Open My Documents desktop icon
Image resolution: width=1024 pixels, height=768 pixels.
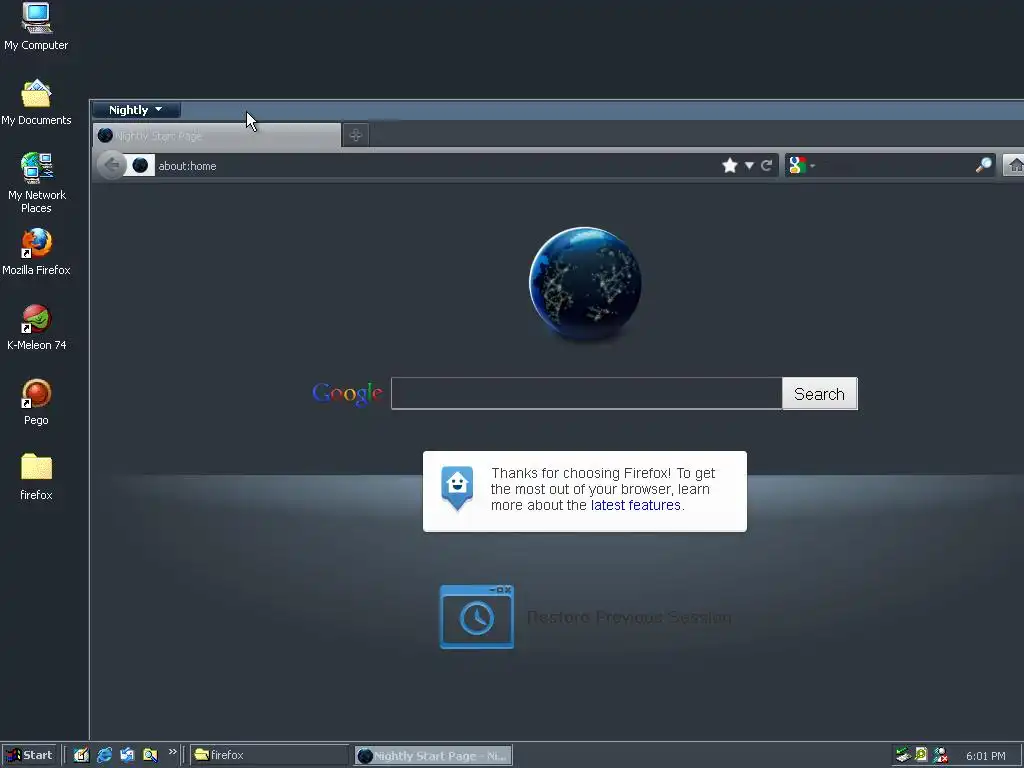coord(36,103)
